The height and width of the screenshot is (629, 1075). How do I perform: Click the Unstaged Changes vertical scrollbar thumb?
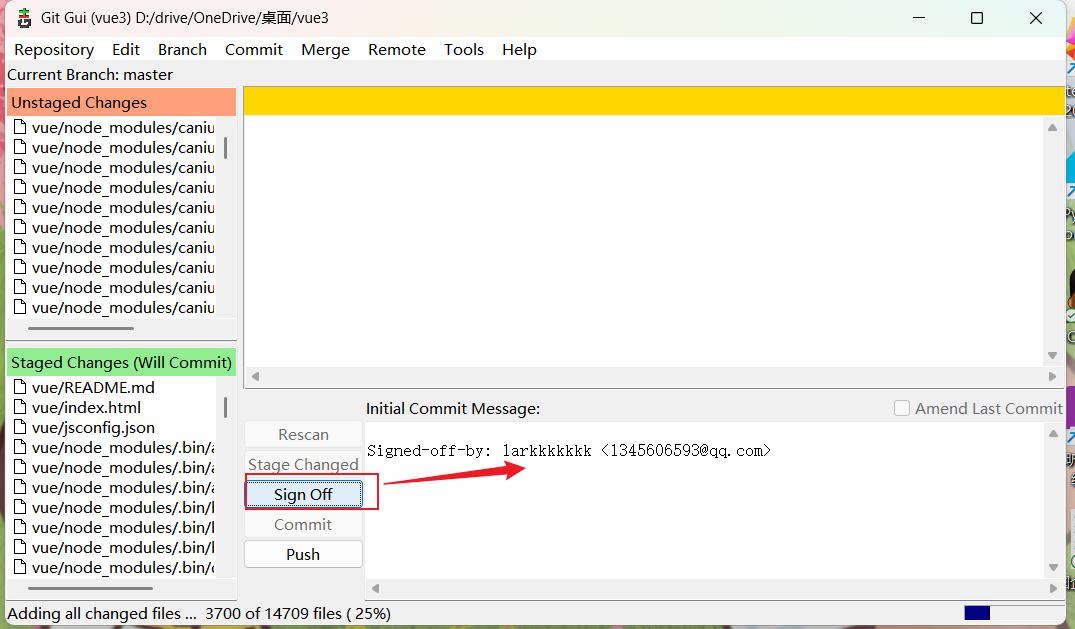click(x=226, y=147)
